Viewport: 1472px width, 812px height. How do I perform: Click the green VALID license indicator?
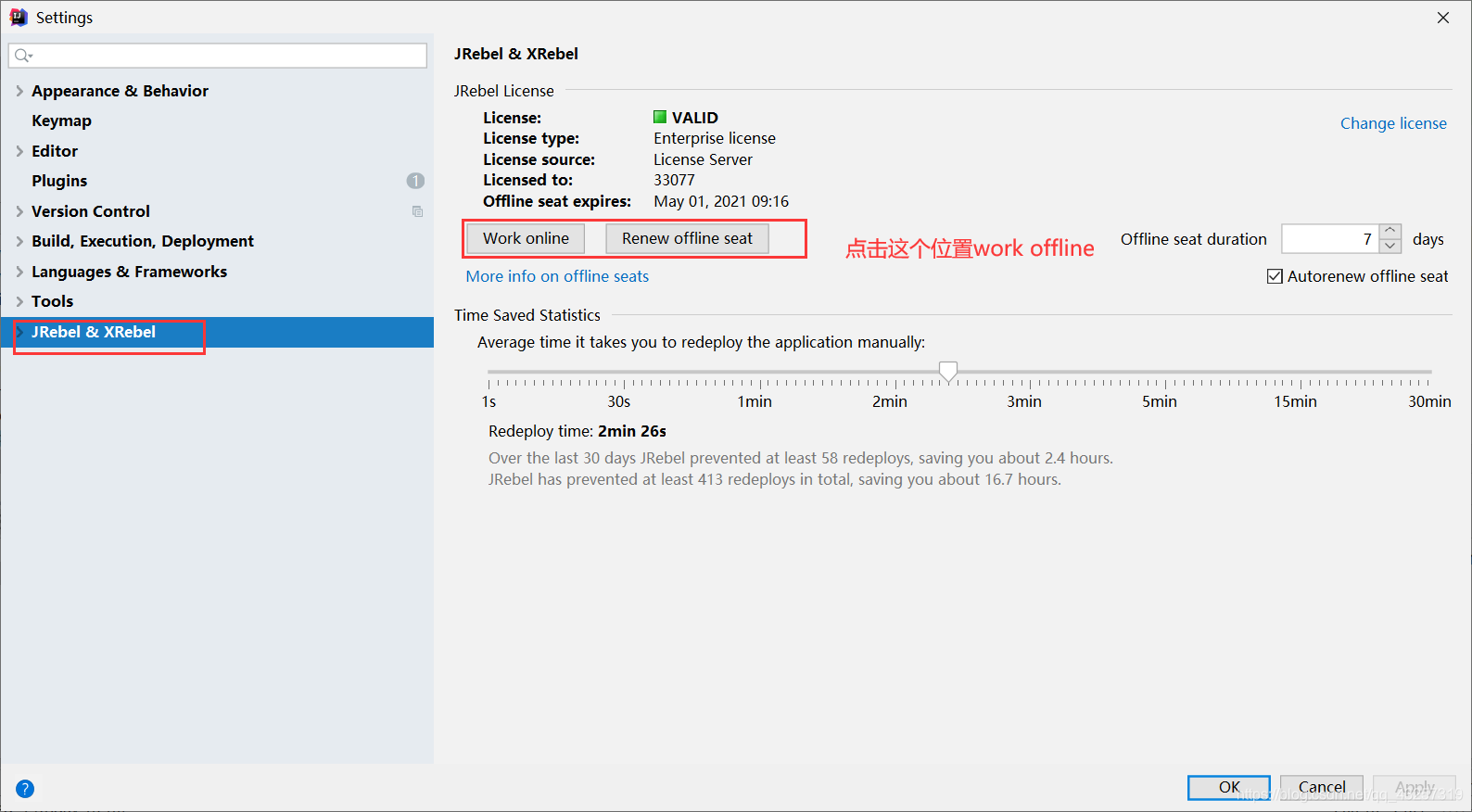[660, 117]
